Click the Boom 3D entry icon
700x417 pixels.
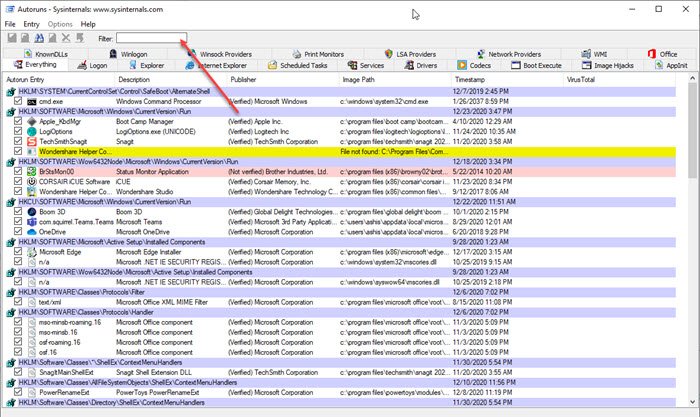pos(31,212)
